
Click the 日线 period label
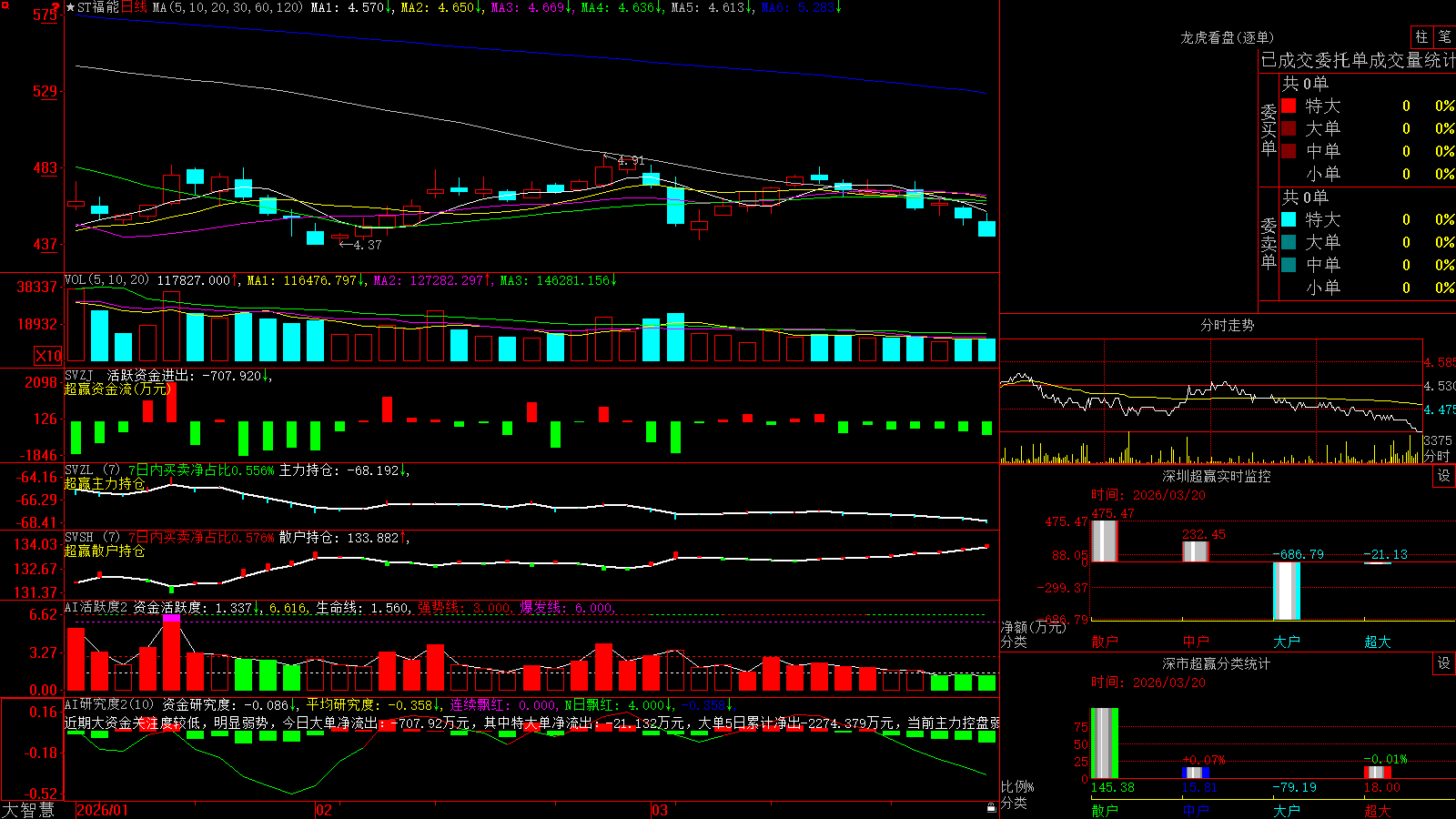pyautogui.click(x=134, y=7)
